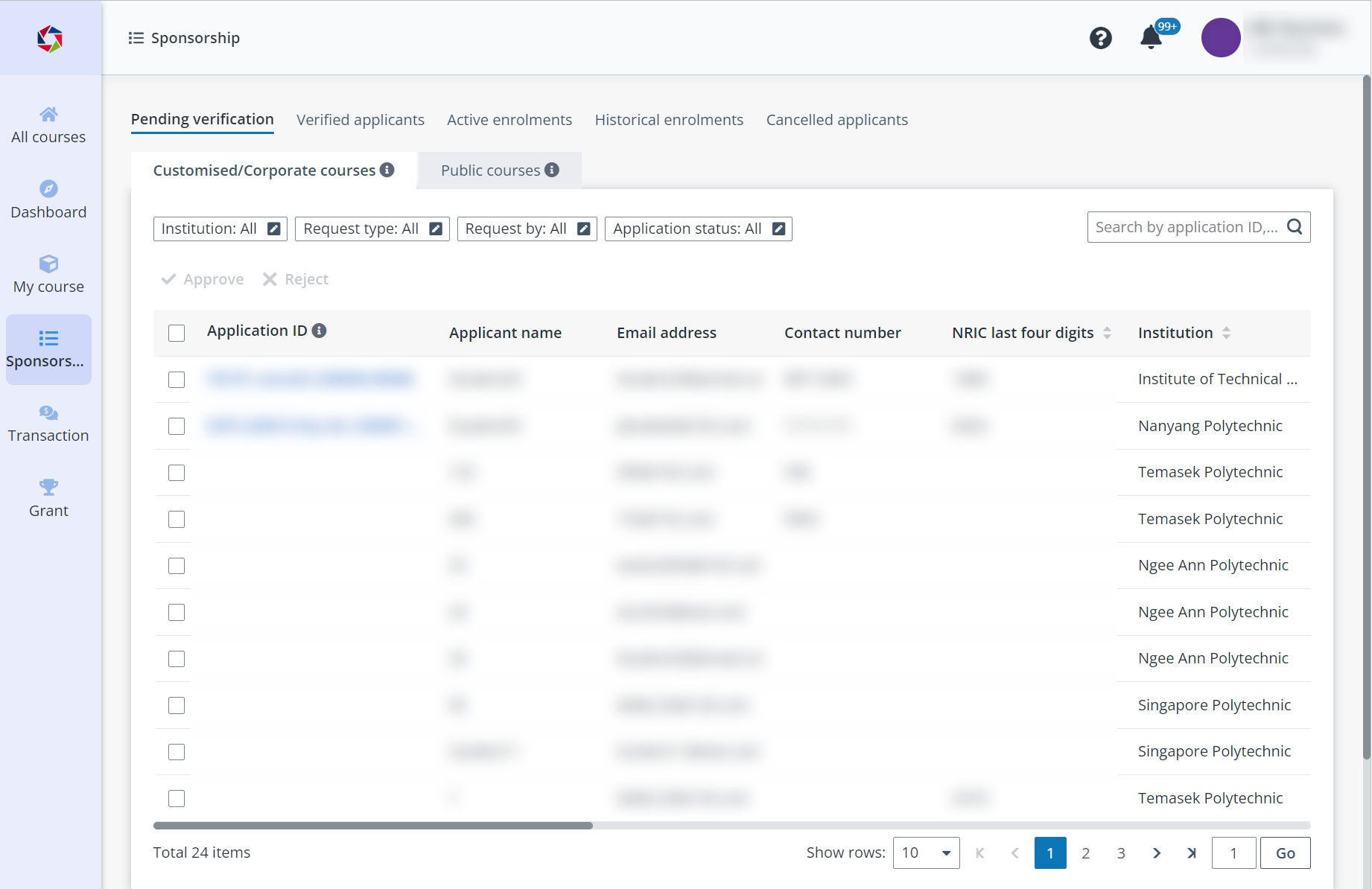This screenshot has height=889, width=1372.
Task: Toggle the select-all header checkbox
Action: [177, 333]
